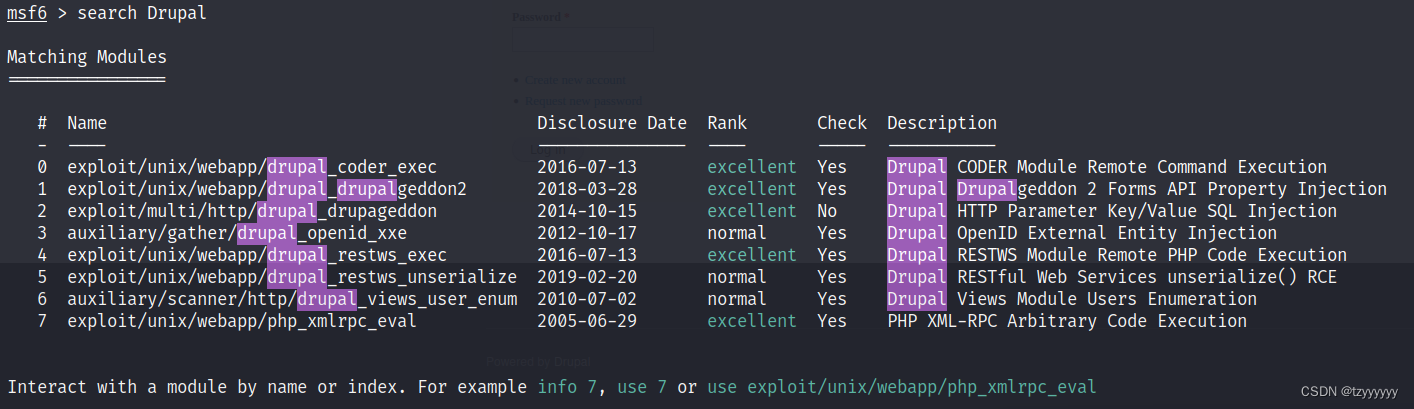Viewport: 1414px width, 409px height.
Task: Click the 'Name' column header
Action: click(87, 123)
